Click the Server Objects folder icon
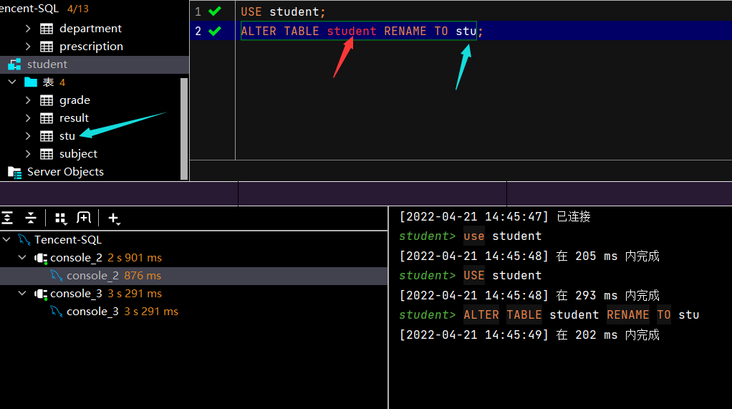The image size is (732, 409). [14, 172]
